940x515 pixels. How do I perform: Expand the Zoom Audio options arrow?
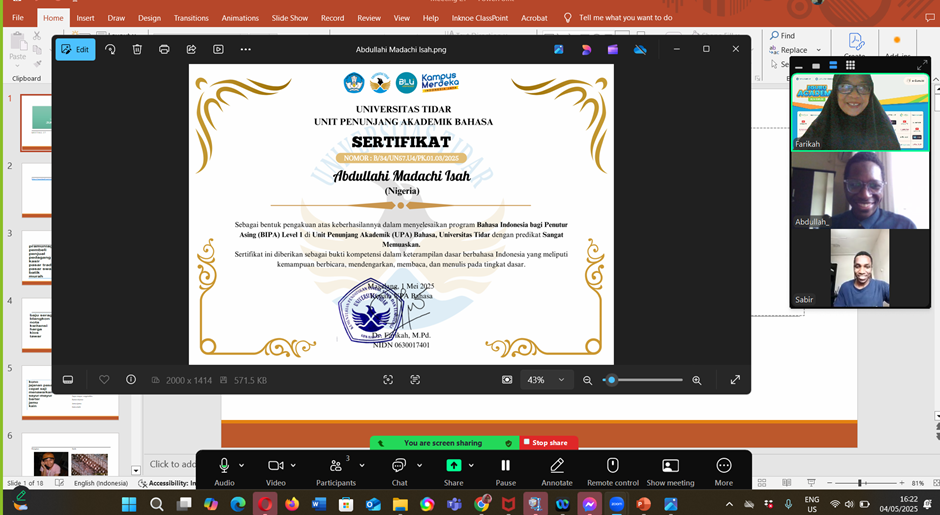[242, 465]
